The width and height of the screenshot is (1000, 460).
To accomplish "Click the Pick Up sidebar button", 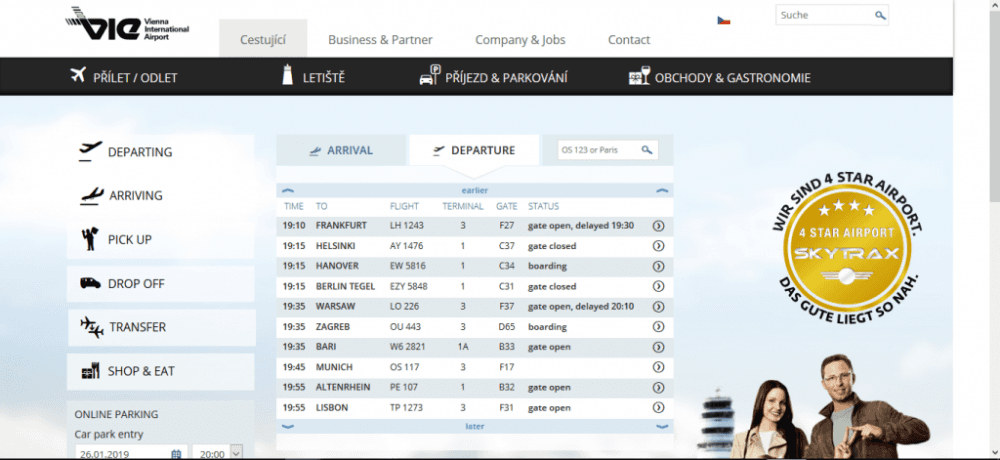I will point(161,240).
